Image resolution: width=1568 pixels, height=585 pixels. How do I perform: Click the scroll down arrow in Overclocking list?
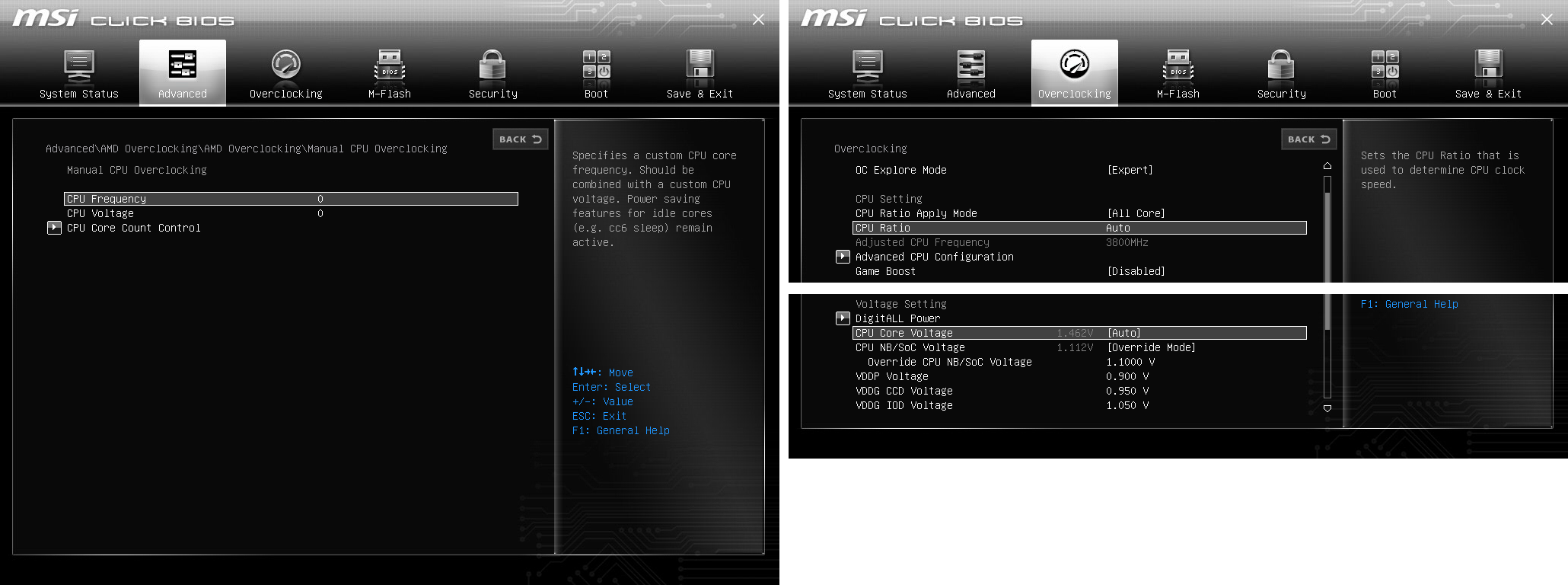[1327, 408]
